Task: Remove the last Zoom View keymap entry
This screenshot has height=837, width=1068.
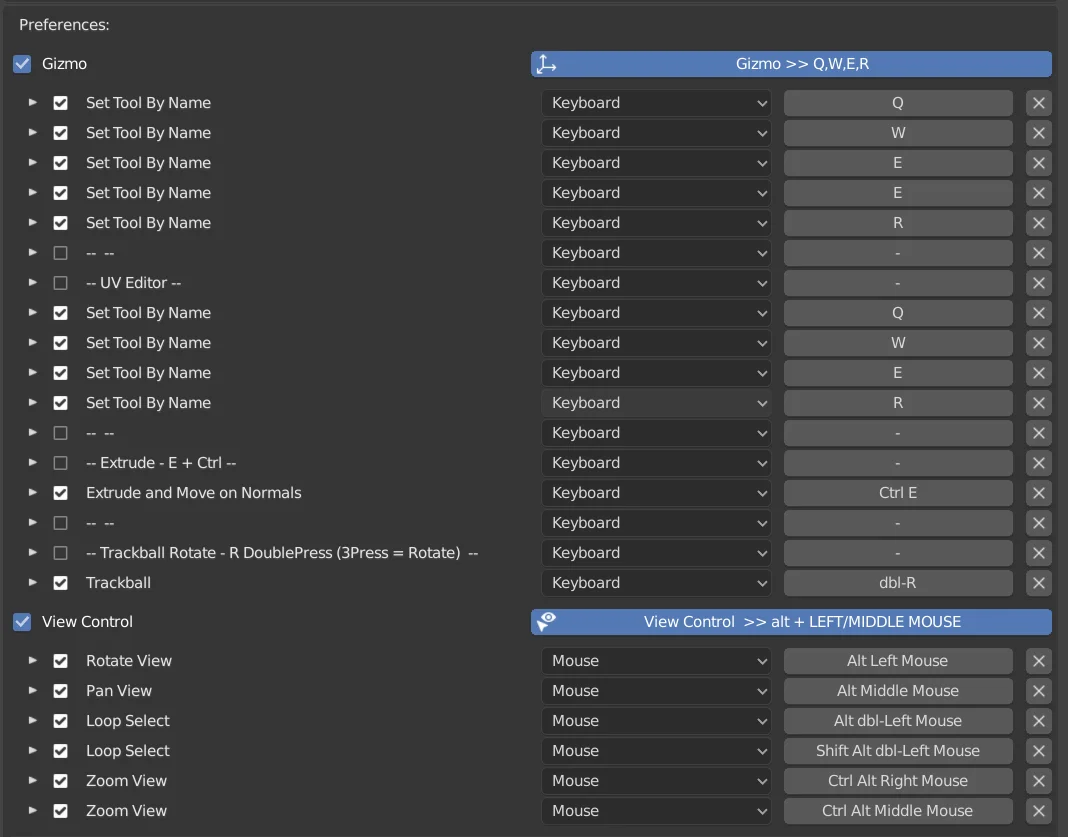Action: pyautogui.click(x=1038, y=811)
